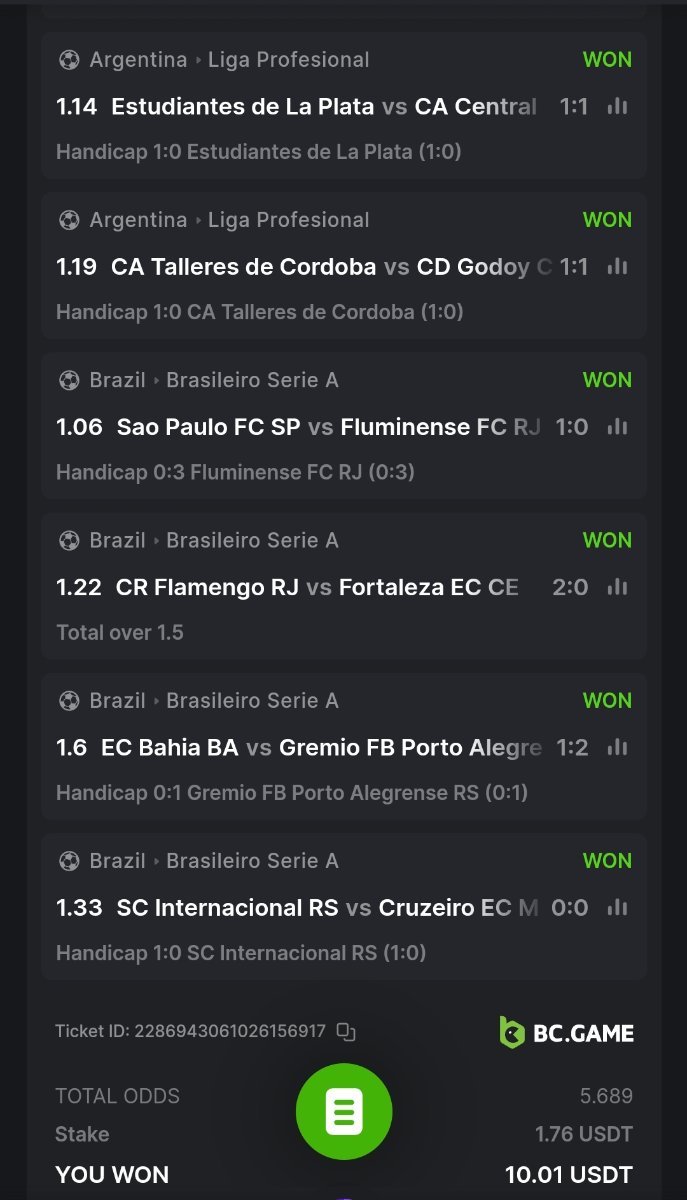The height and width of the screenshot is (1200, 687).
Task: Tap the green bet slip floating button
Action: pyautogui.click(x=344, y=1111)
